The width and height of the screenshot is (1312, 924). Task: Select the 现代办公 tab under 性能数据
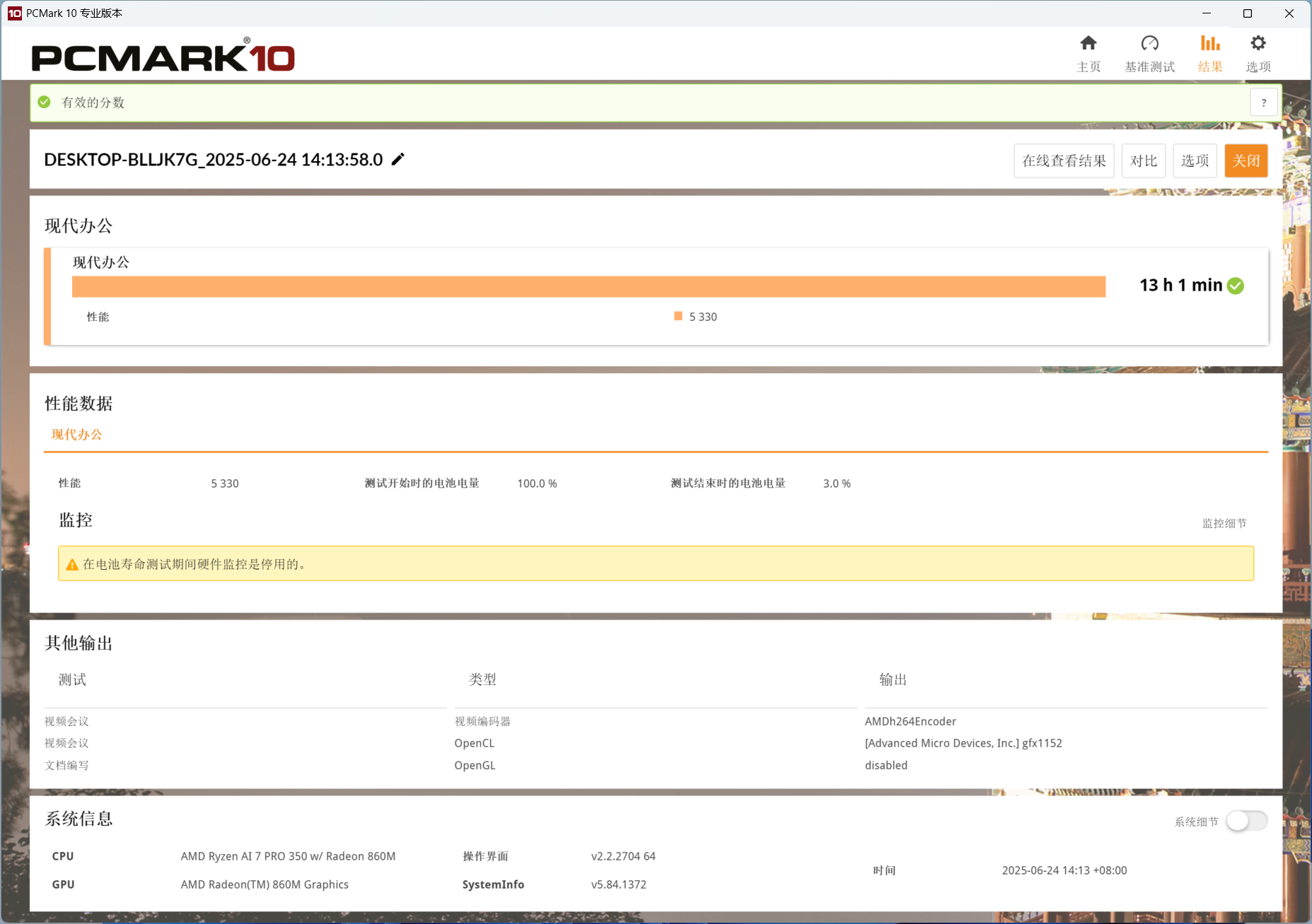(76, 435)
